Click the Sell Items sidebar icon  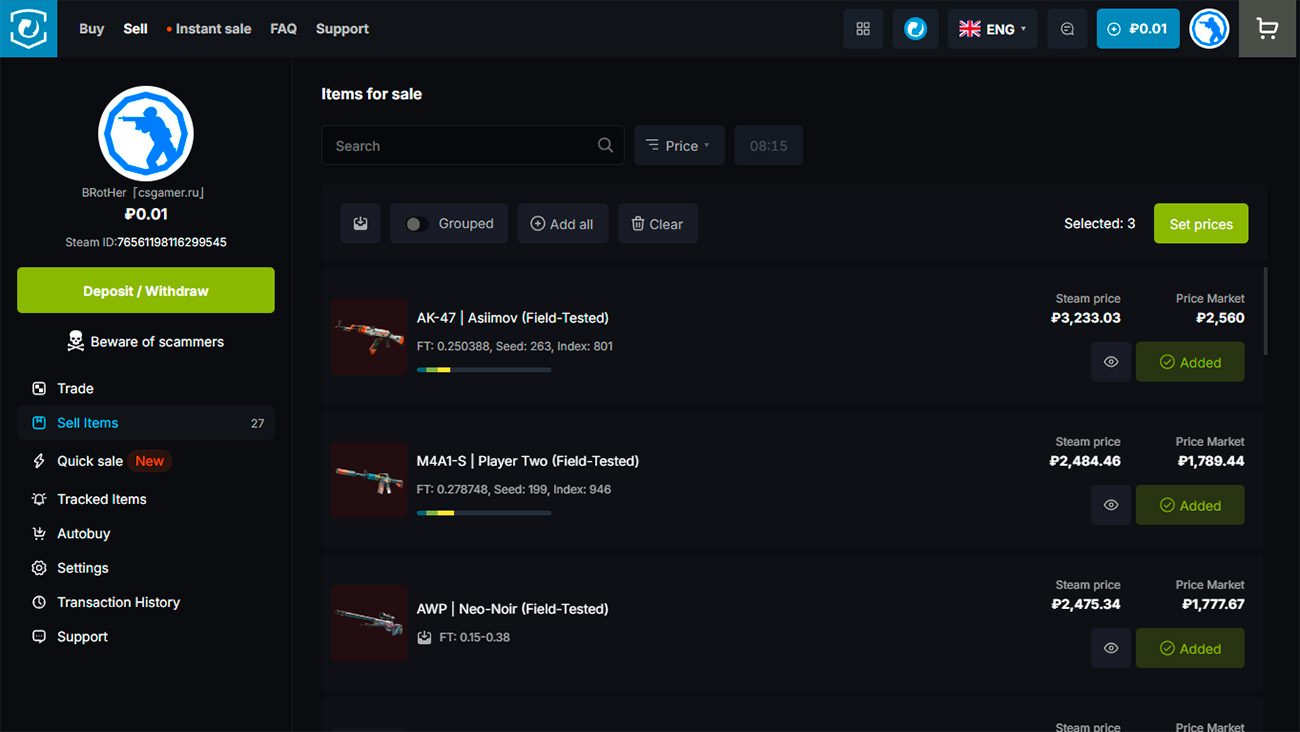pos(39,423)
